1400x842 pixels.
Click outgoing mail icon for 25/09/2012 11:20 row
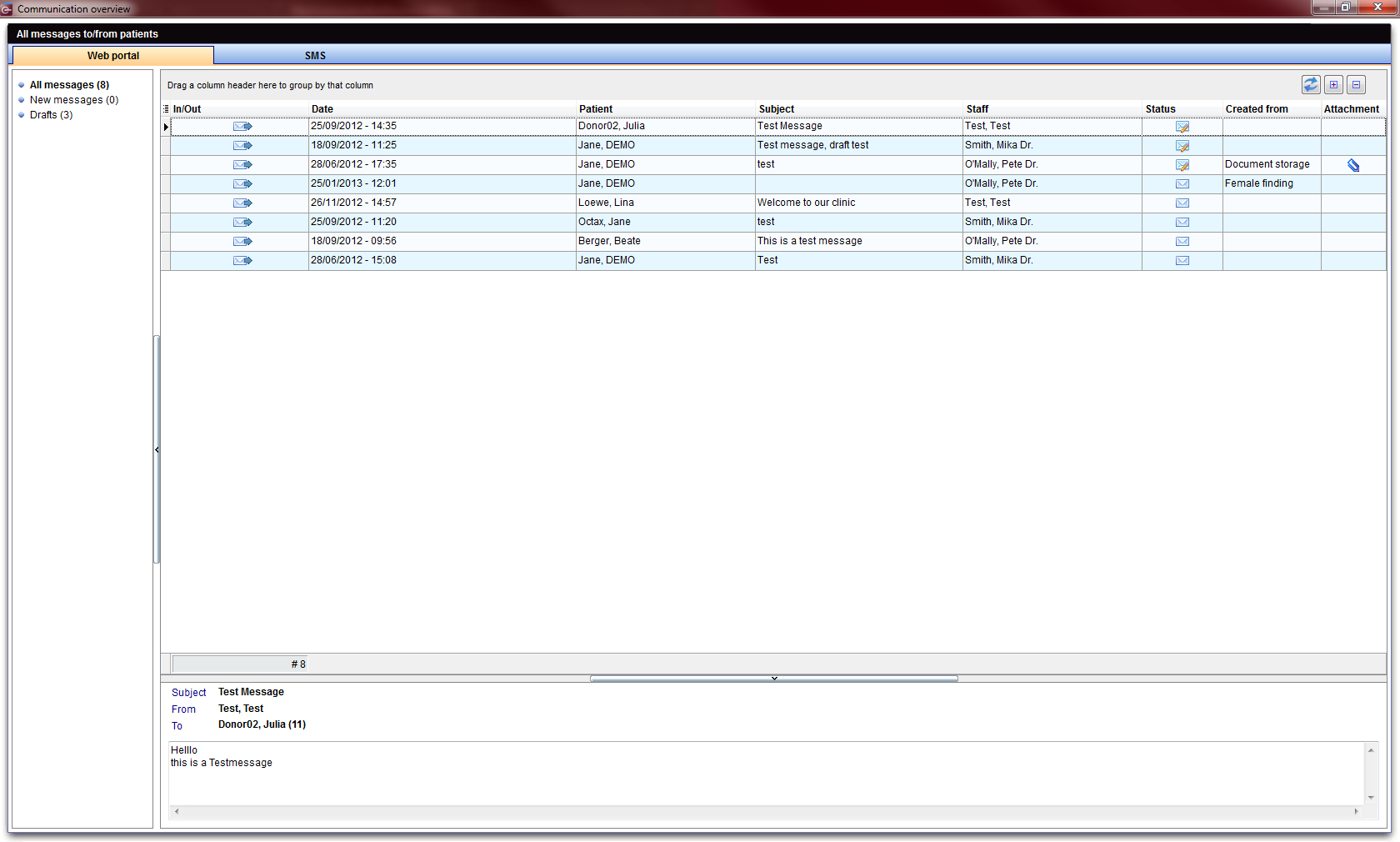(242, 222)
